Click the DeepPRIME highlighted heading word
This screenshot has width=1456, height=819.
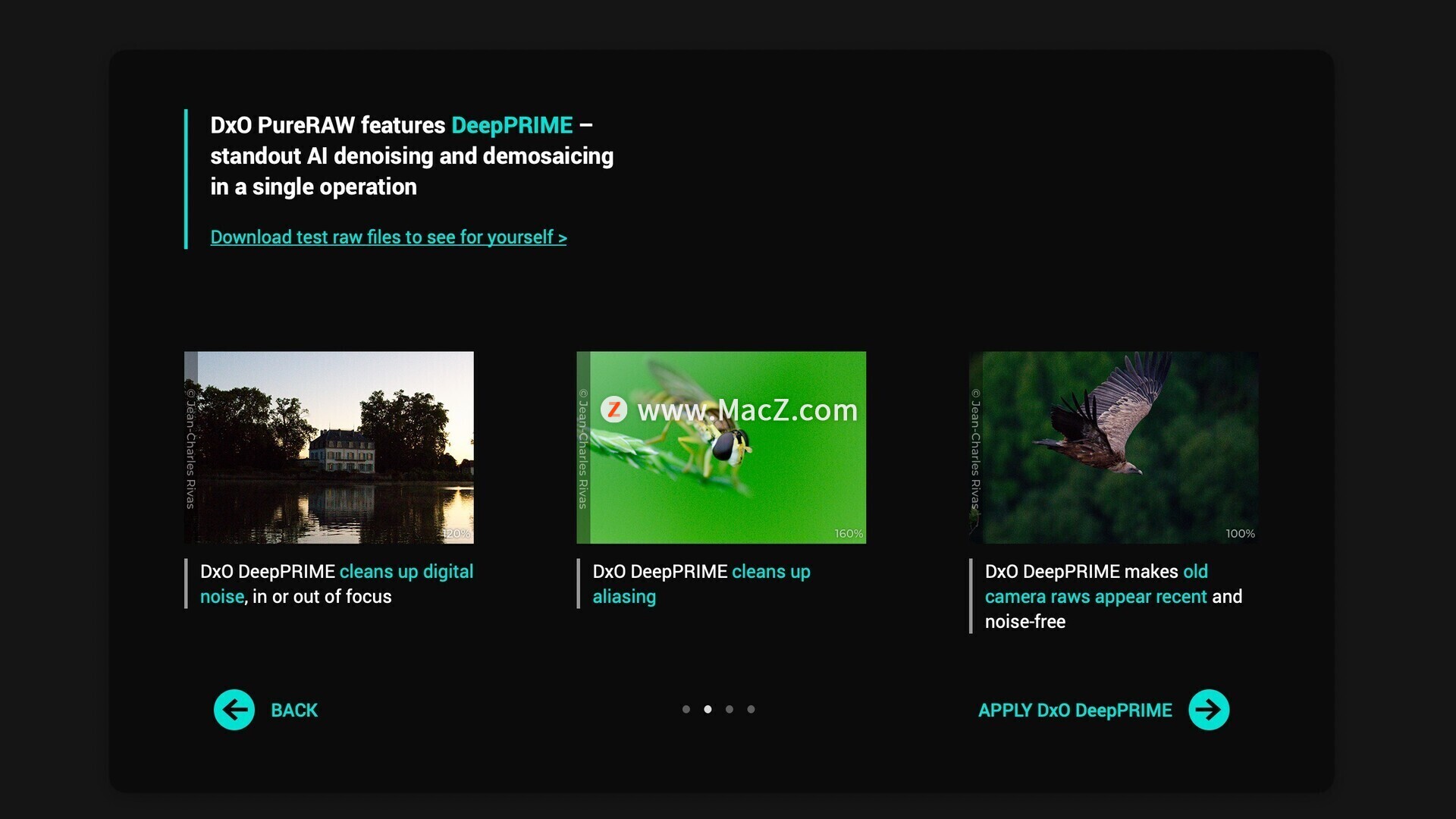512,125
